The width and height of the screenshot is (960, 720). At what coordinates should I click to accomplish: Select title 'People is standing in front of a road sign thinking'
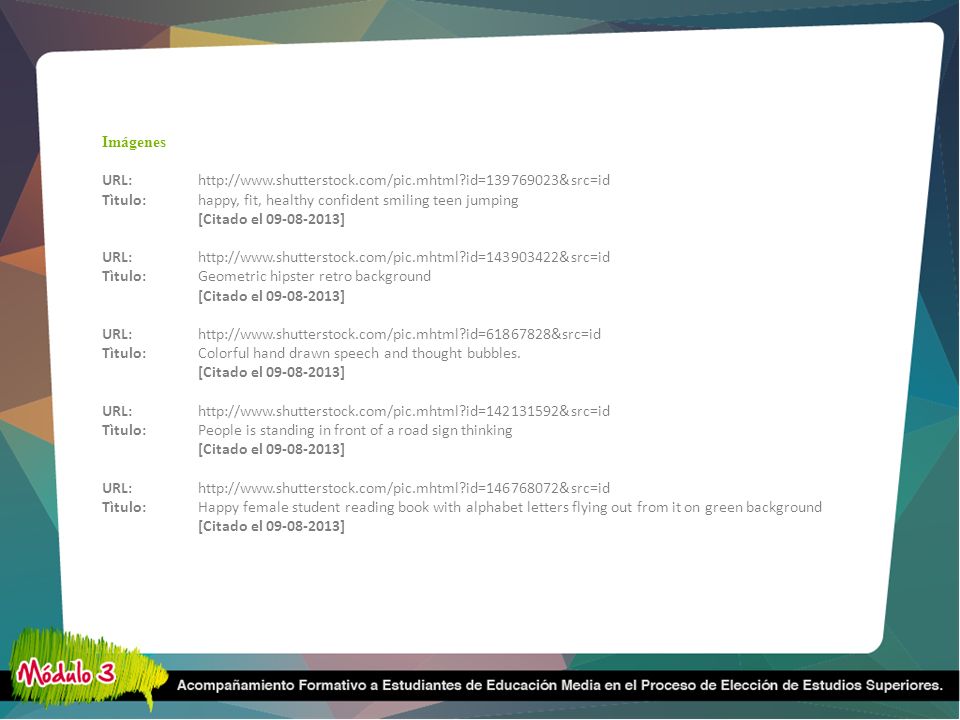[355, 430]
